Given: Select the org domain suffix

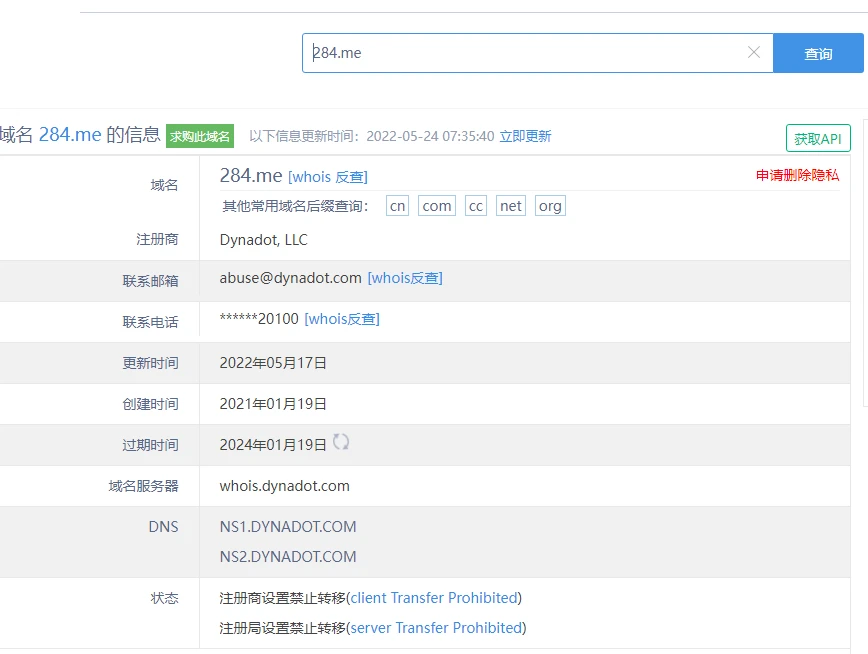Looking at the screenshot, I should pos(550,206).
